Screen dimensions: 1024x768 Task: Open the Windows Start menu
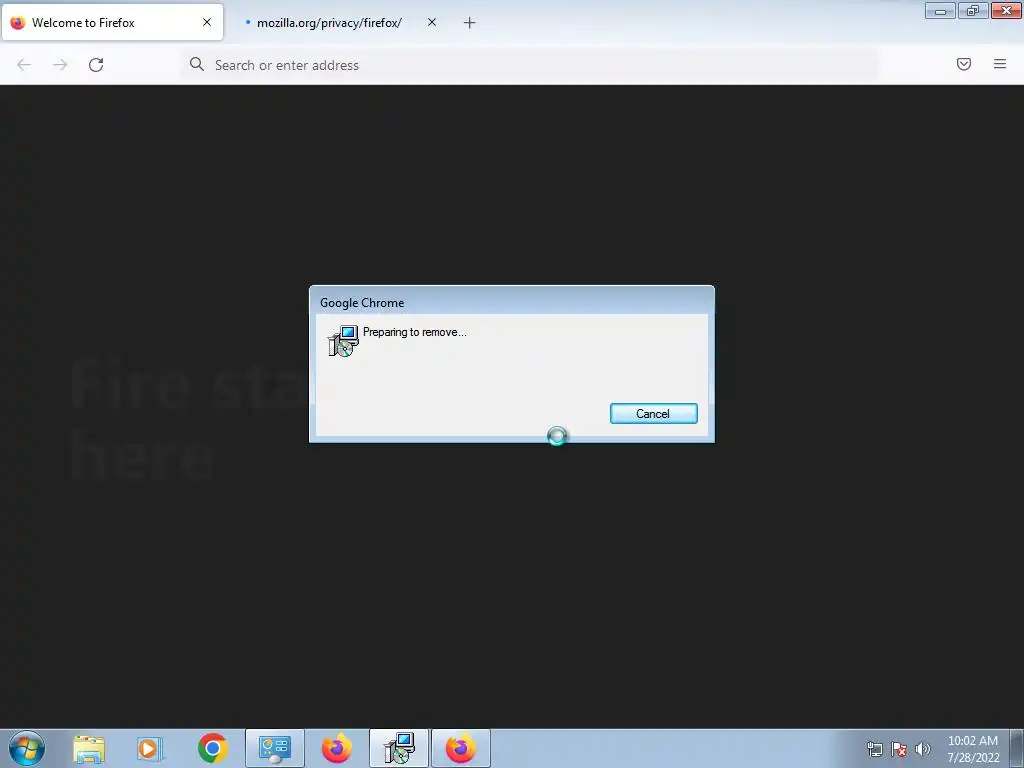27,748
